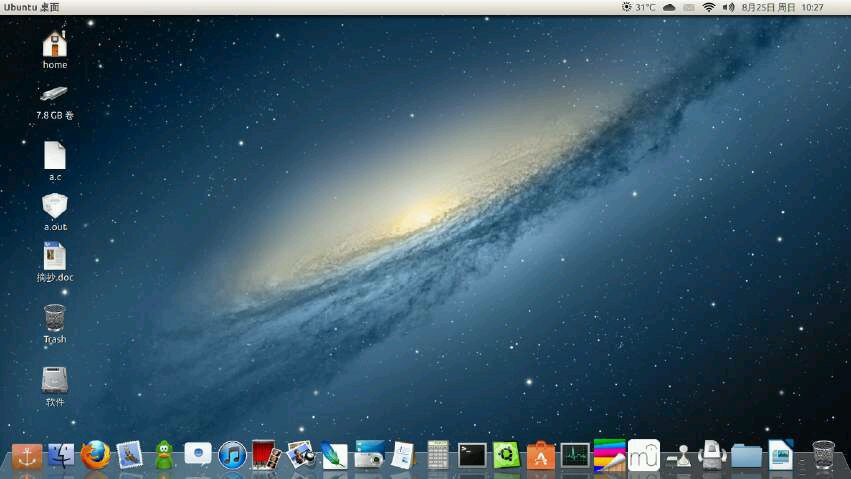Select the 摘抄.doc document on desktop

55,262
